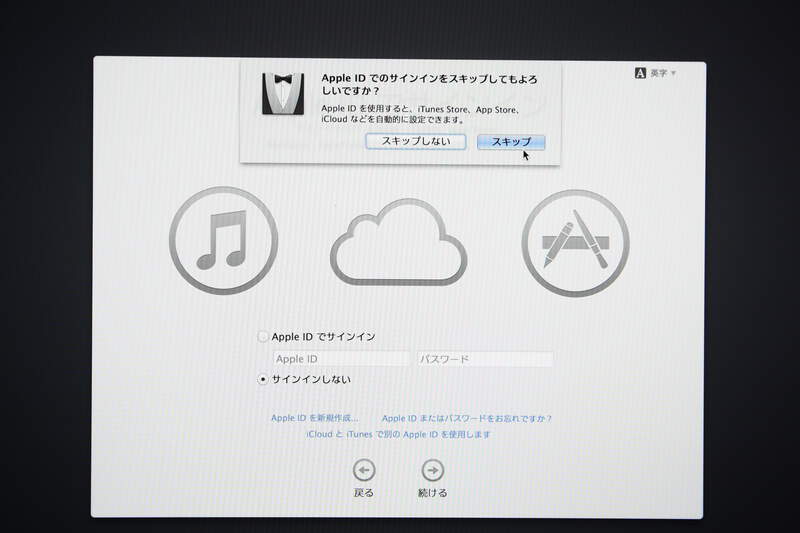Click the '続ける' label below the arrow

(432, 493)
